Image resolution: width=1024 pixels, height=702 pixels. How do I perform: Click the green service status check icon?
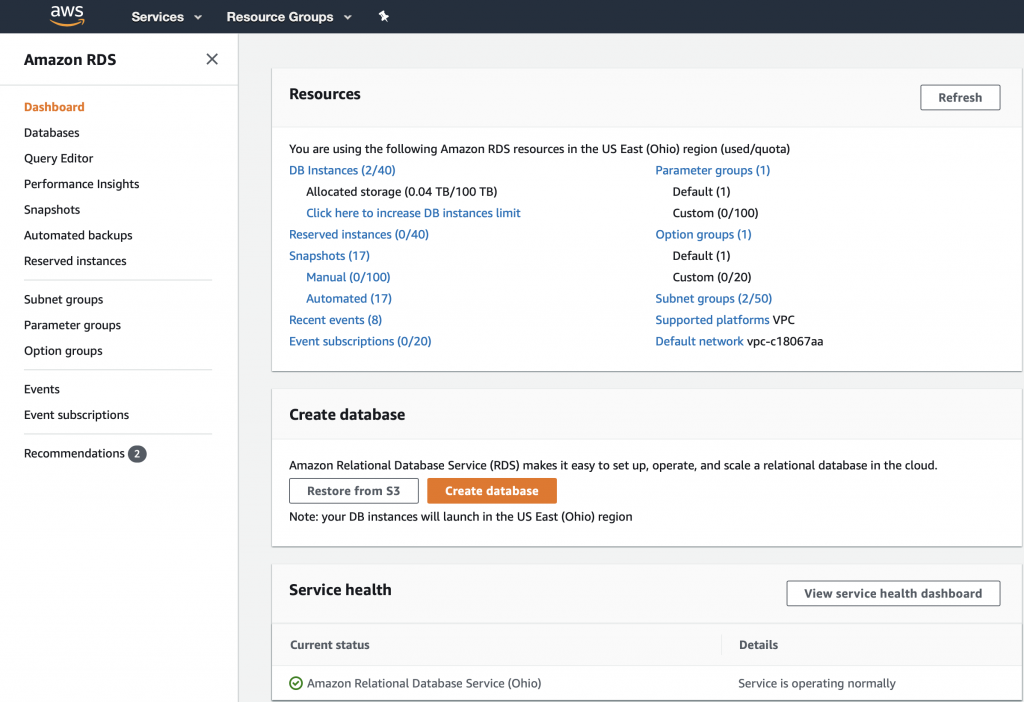point(296,683)
